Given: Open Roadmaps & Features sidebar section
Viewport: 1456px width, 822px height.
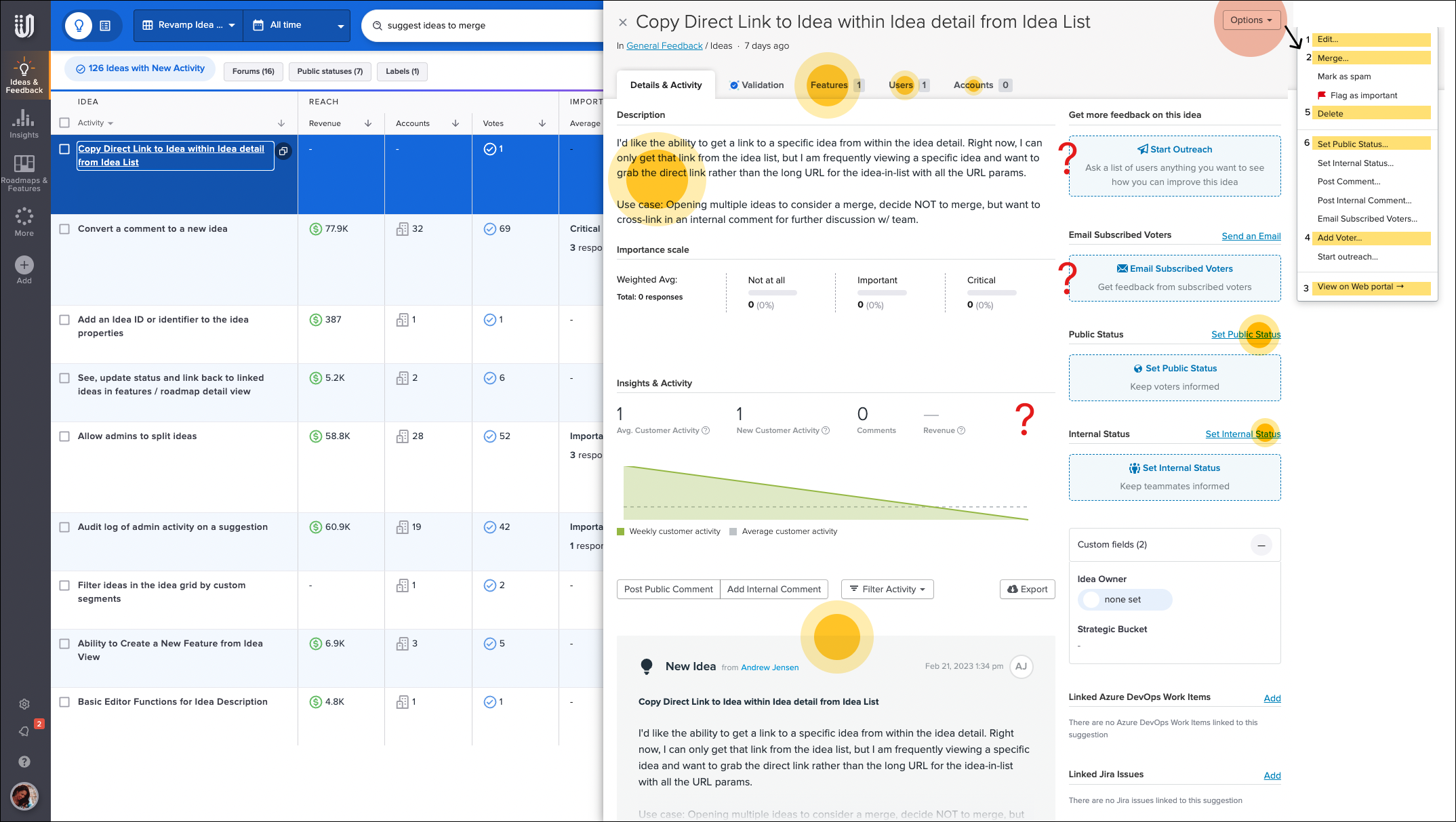Looking at the screenshot, I should point(24,173).
